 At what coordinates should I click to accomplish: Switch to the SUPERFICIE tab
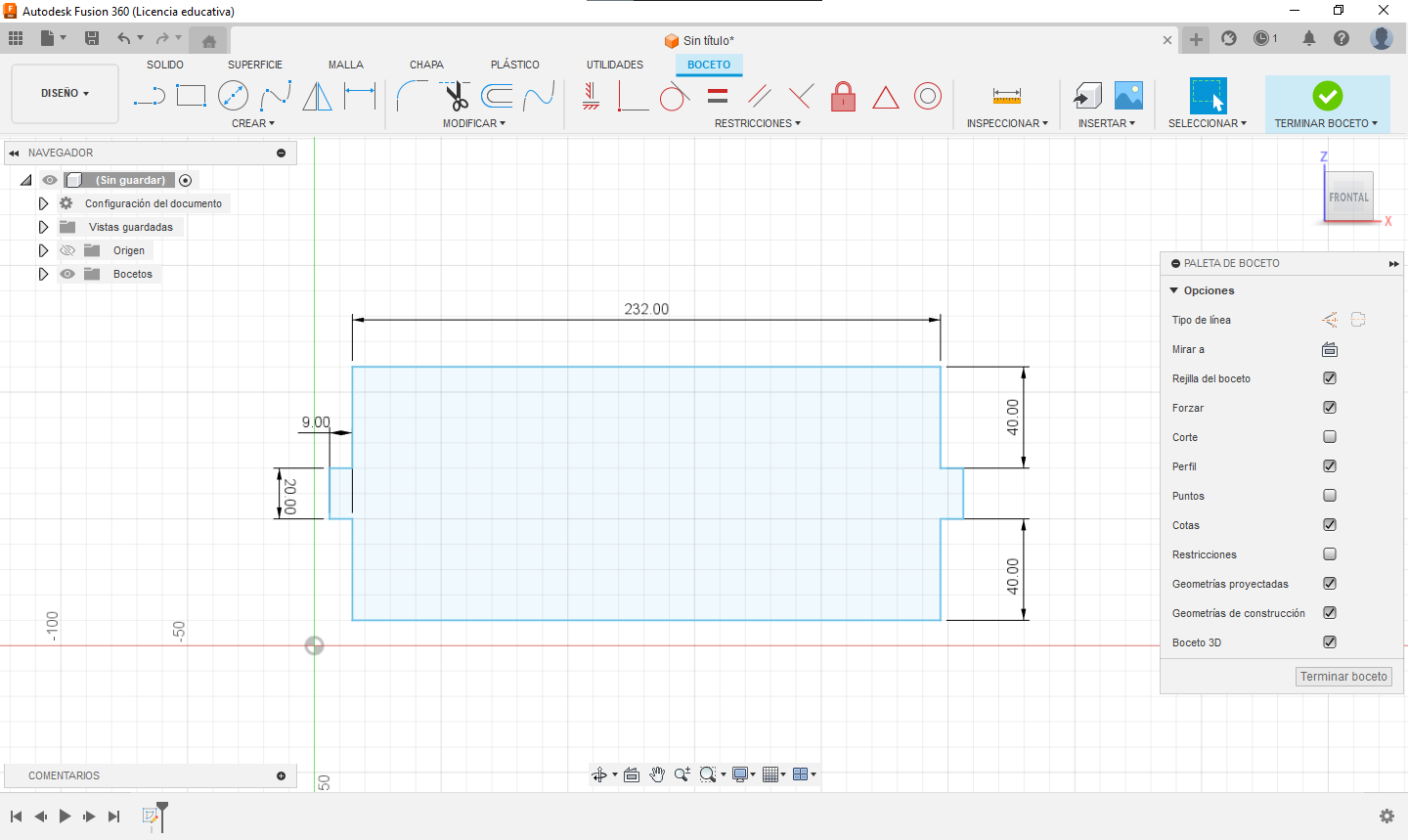coord(255,65)
